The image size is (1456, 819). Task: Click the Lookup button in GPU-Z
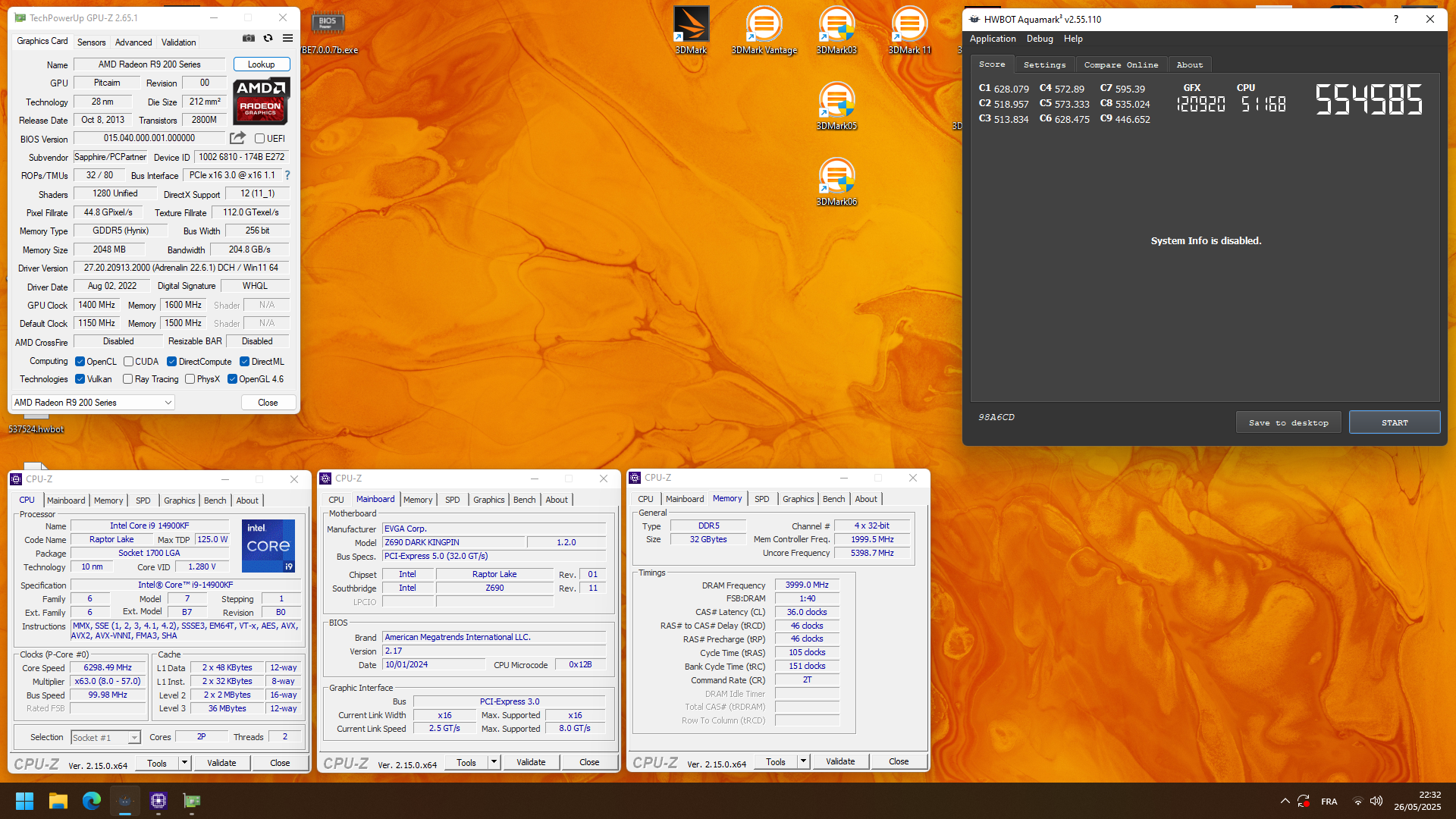(x=261, y=64)
